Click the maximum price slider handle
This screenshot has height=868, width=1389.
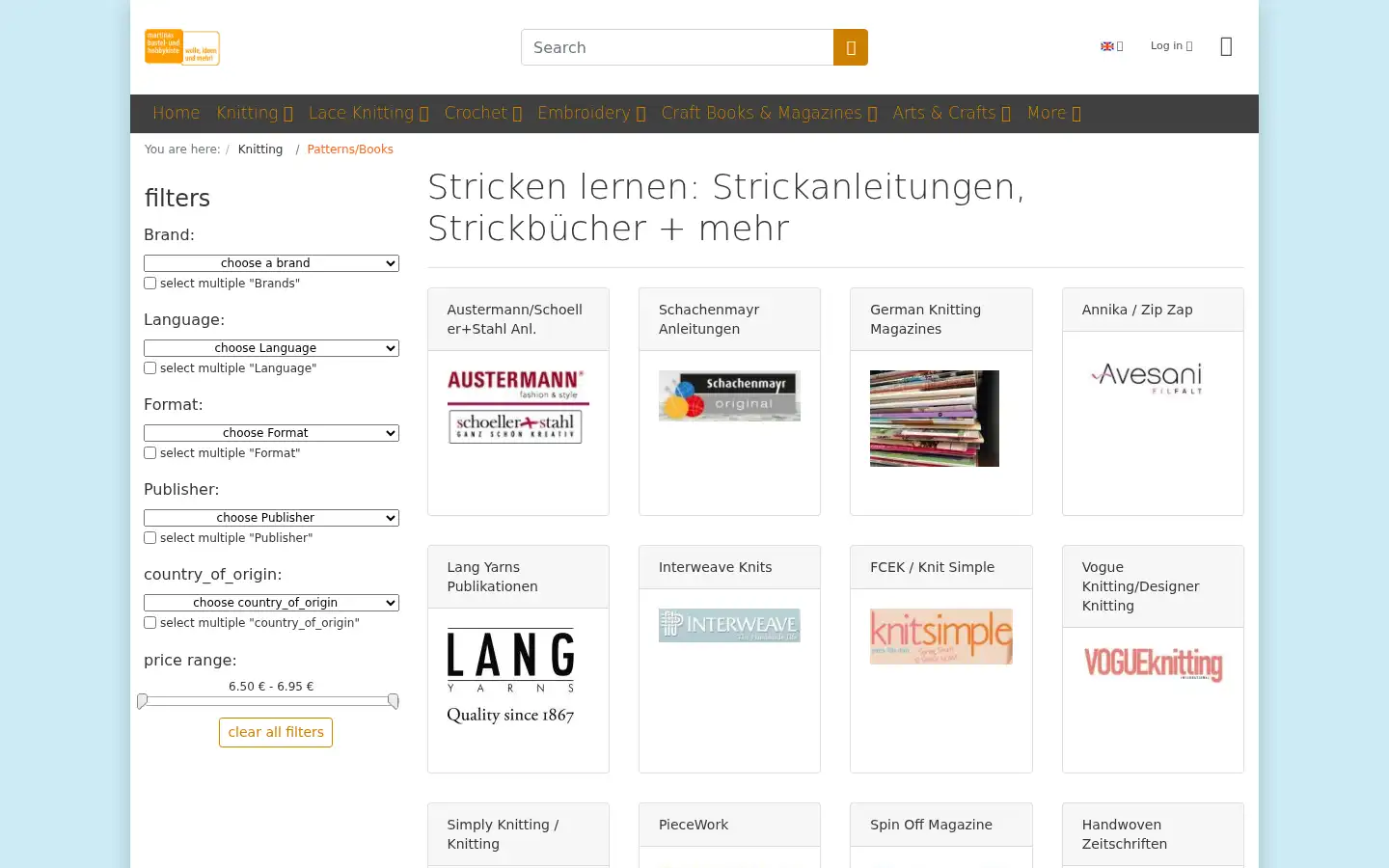(394, 701)
